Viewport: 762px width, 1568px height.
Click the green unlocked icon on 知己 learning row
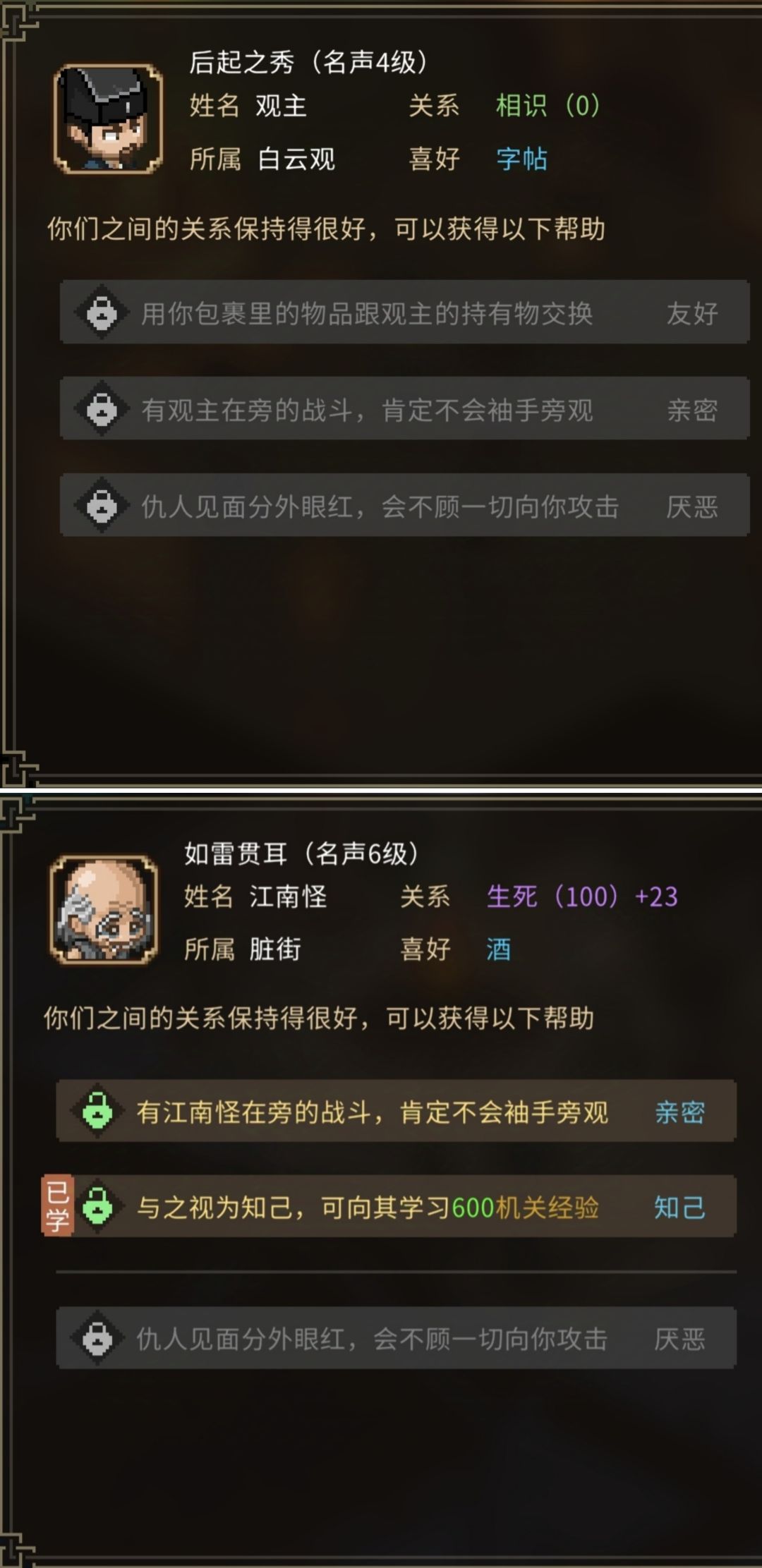point(98,1206)
